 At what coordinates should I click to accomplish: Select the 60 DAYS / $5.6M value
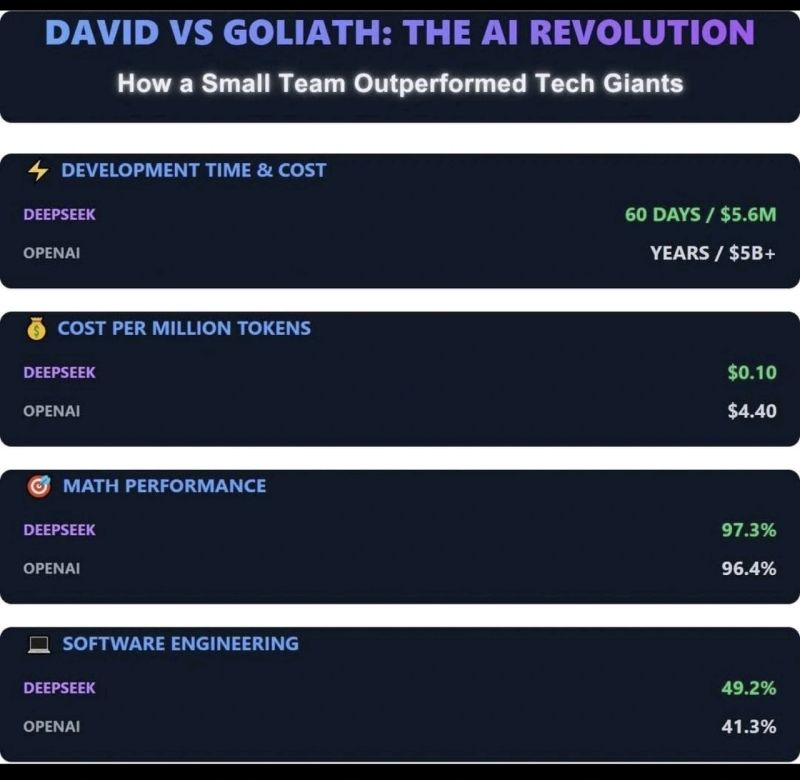pos(700,215)
